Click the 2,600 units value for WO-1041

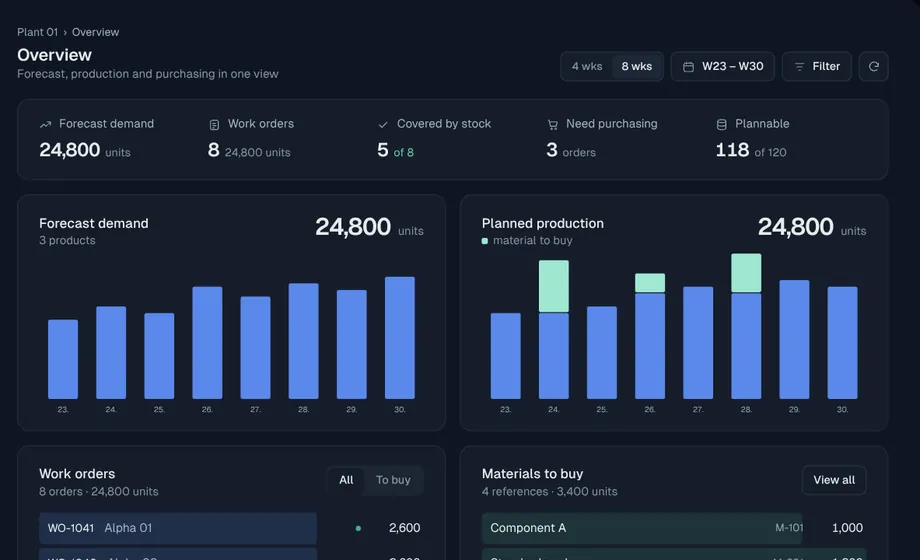click(x=404, y=528)
